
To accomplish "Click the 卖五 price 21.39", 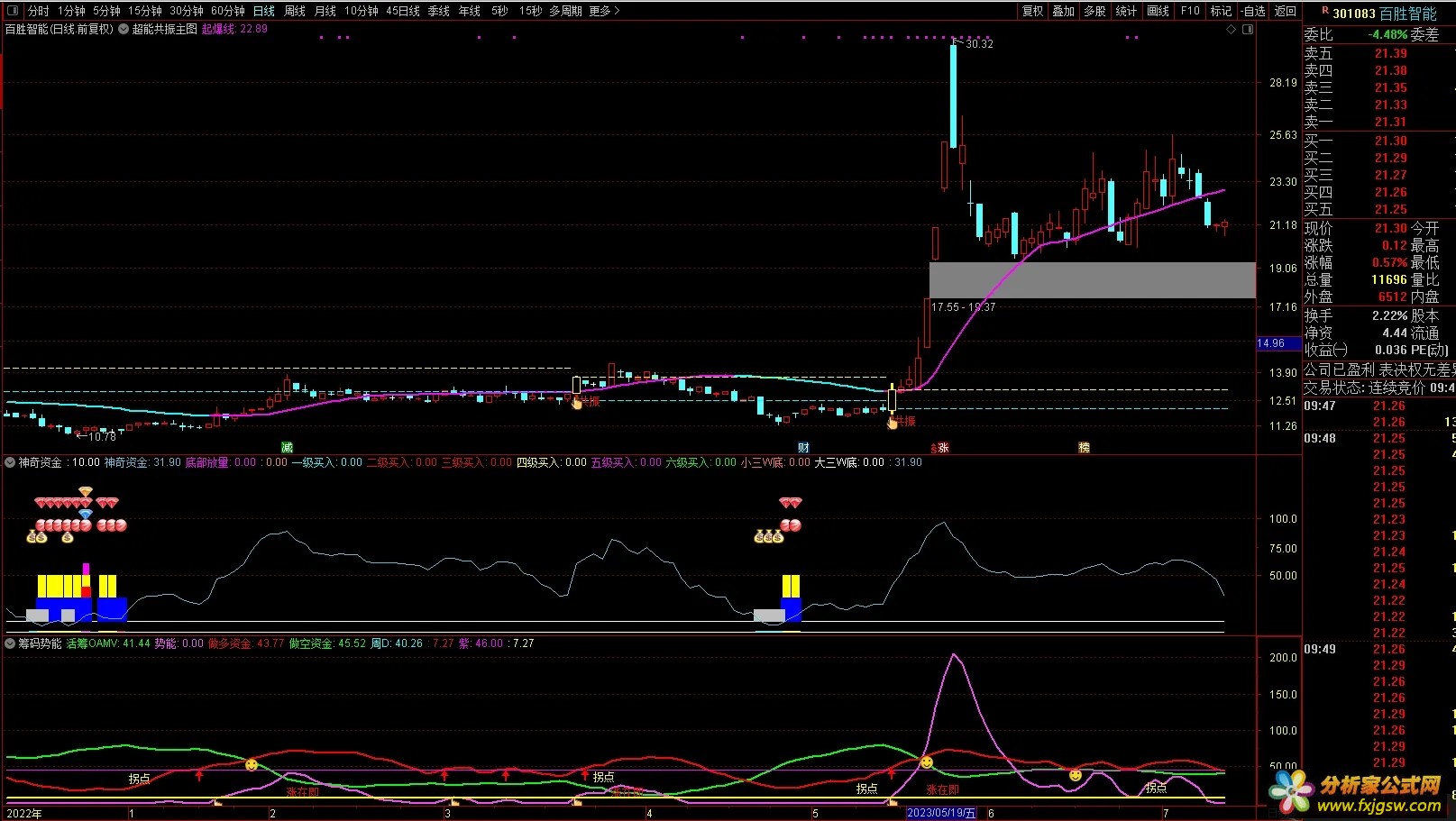I will tap(1390, 53).
